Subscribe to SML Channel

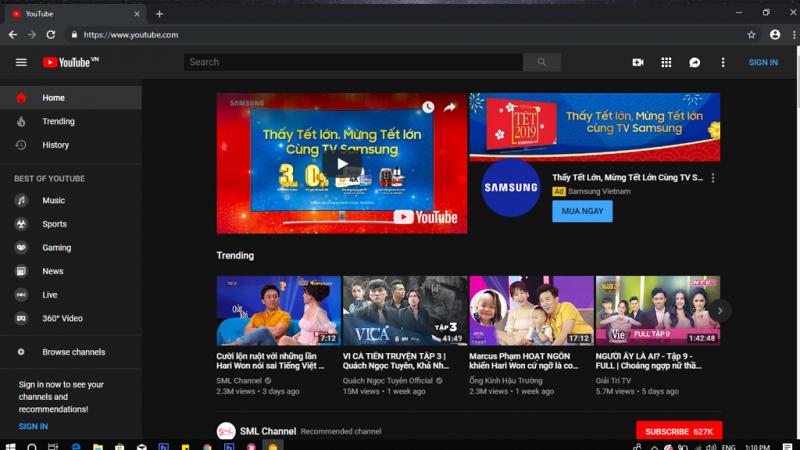coord(679,431)
